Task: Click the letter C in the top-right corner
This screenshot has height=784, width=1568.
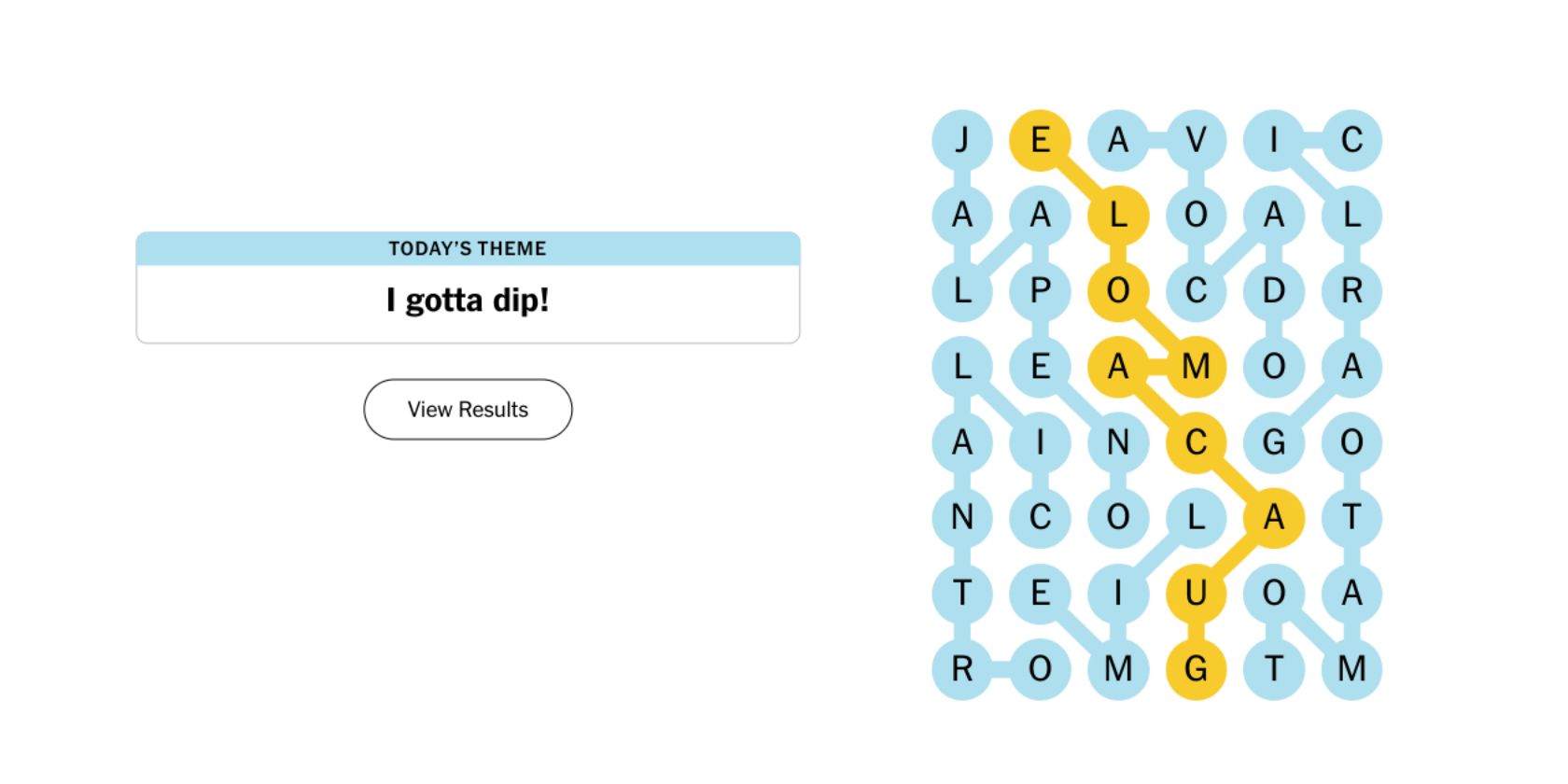Action: pyautogui.click(x=1353, y=140)
